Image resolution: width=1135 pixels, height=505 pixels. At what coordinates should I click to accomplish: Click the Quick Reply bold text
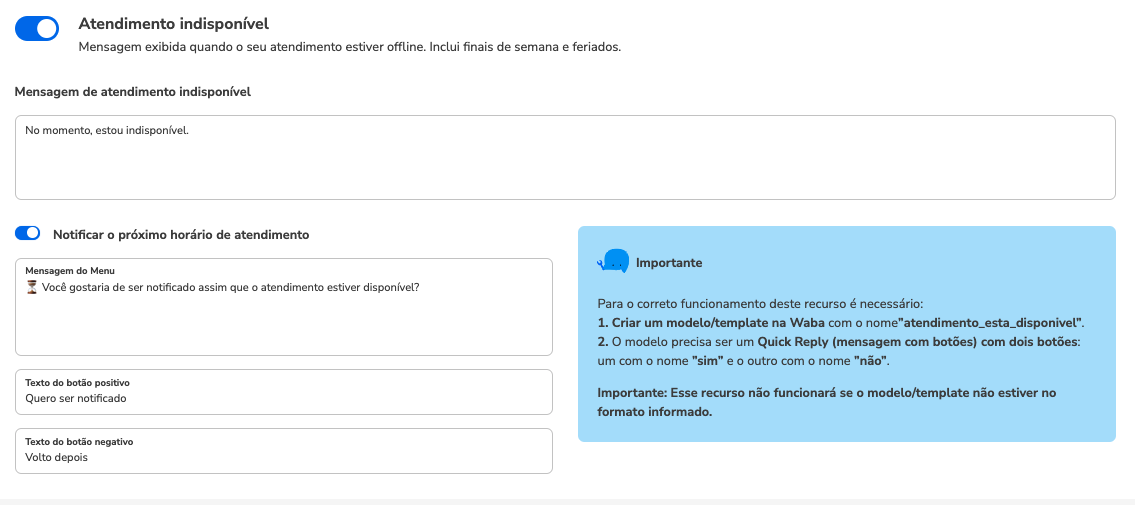click(x=790, y=341)
